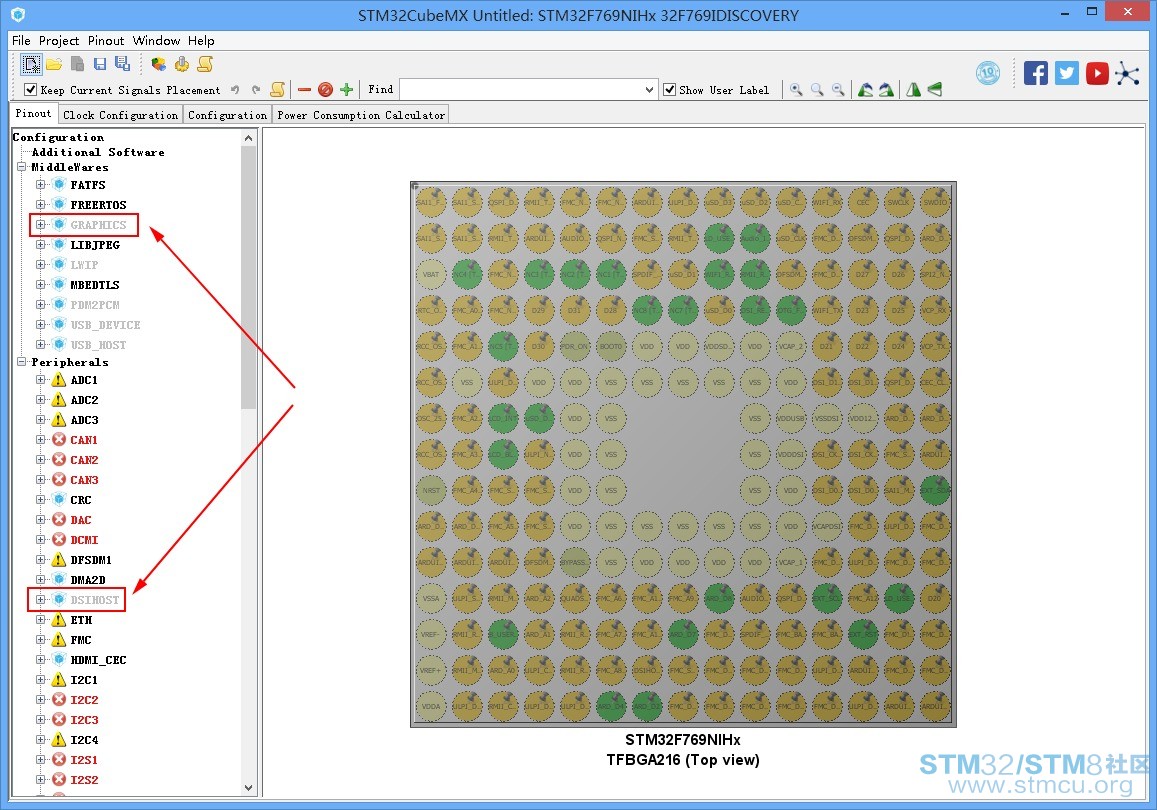The height and width of the screenshot is (810, 1157).
Task: Click the greyed-out Import Project document icon
Action: pyautogui.click(x=77, y=65)
